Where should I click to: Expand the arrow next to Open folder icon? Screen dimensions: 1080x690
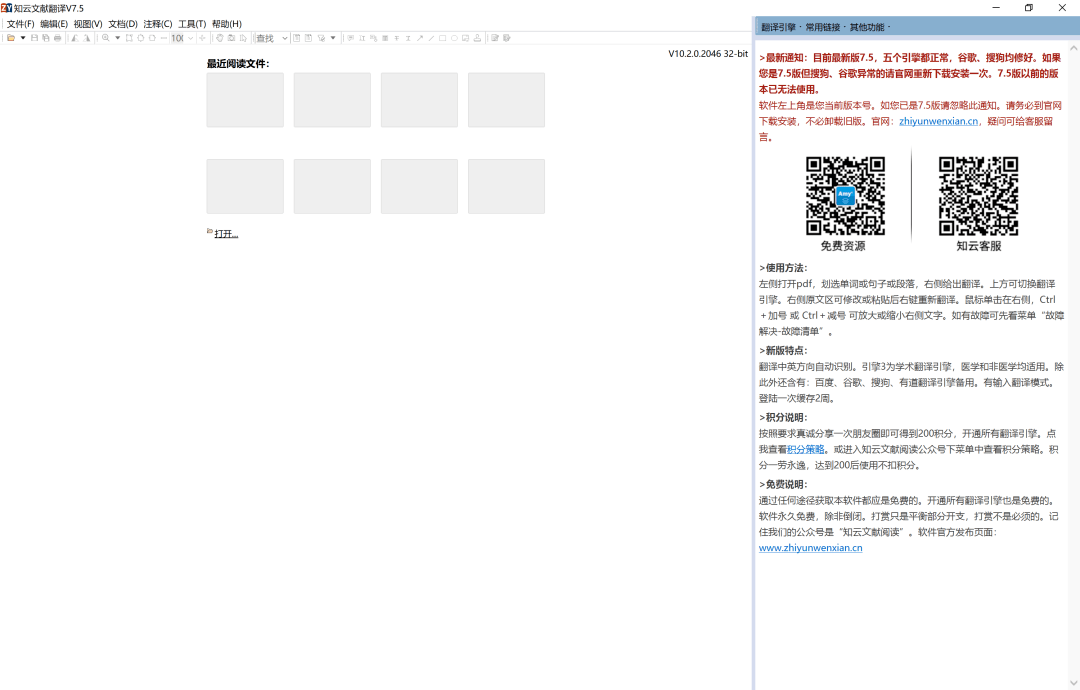point(23,38)
